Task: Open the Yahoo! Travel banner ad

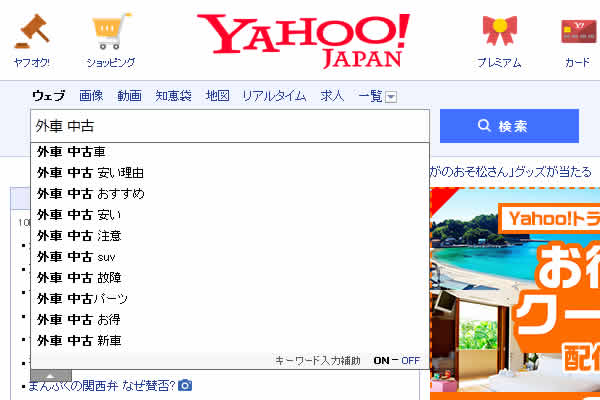Action: click(514, 280)
